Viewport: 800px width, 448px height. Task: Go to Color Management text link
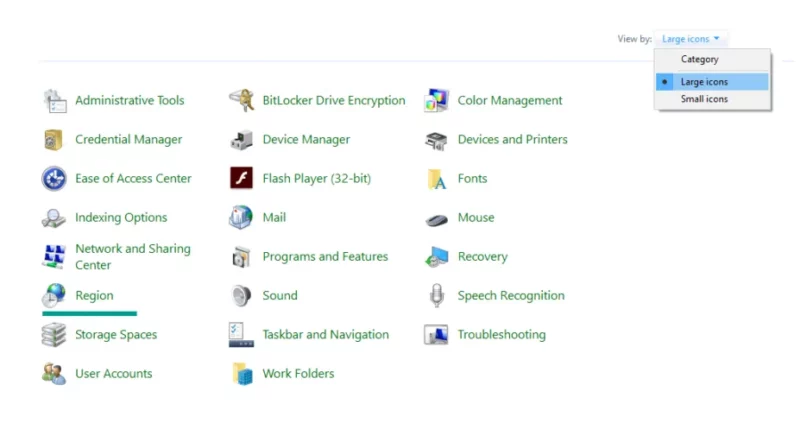pyautogui.click(x=510, y=101)
